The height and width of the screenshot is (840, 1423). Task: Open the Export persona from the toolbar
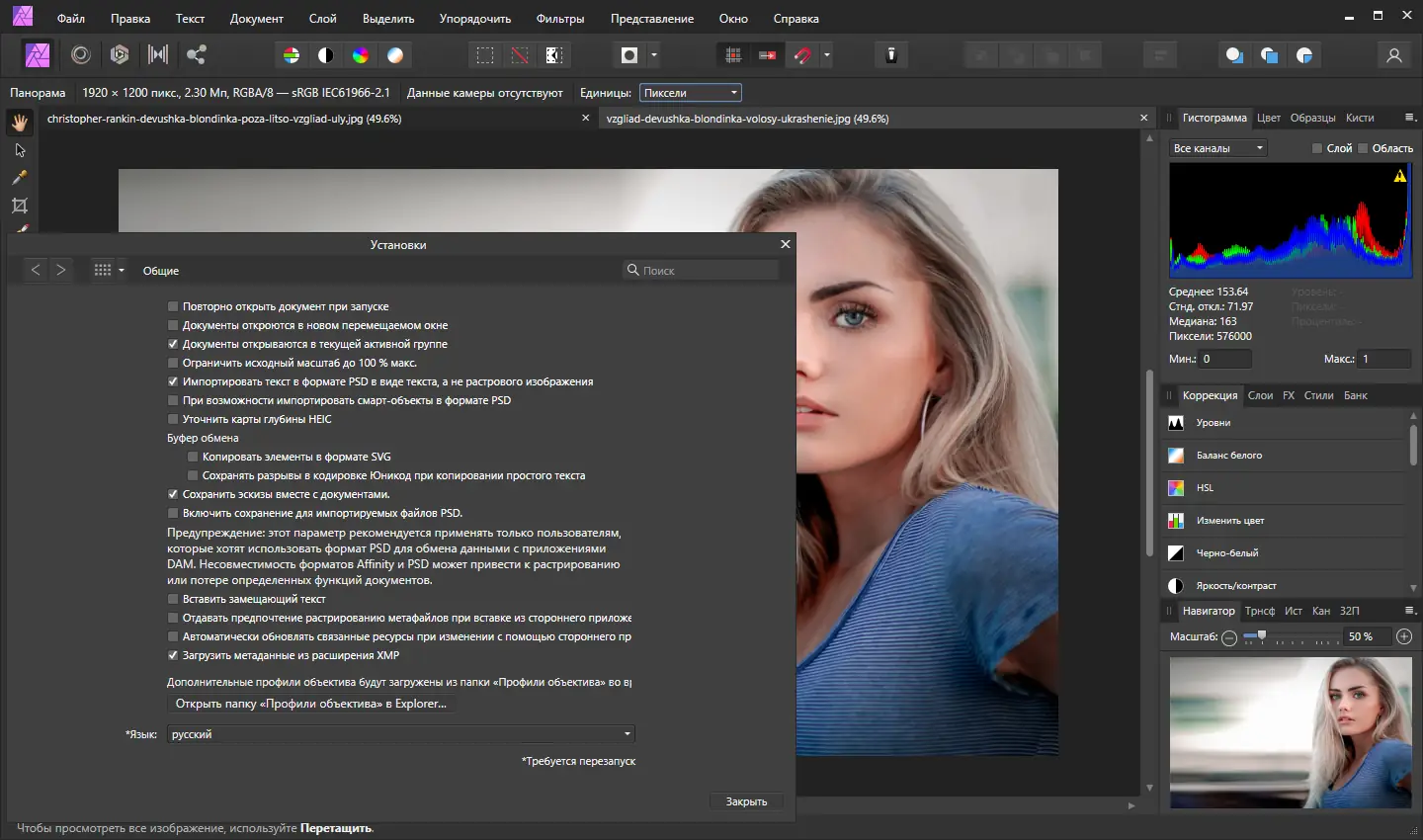point(197,55)
